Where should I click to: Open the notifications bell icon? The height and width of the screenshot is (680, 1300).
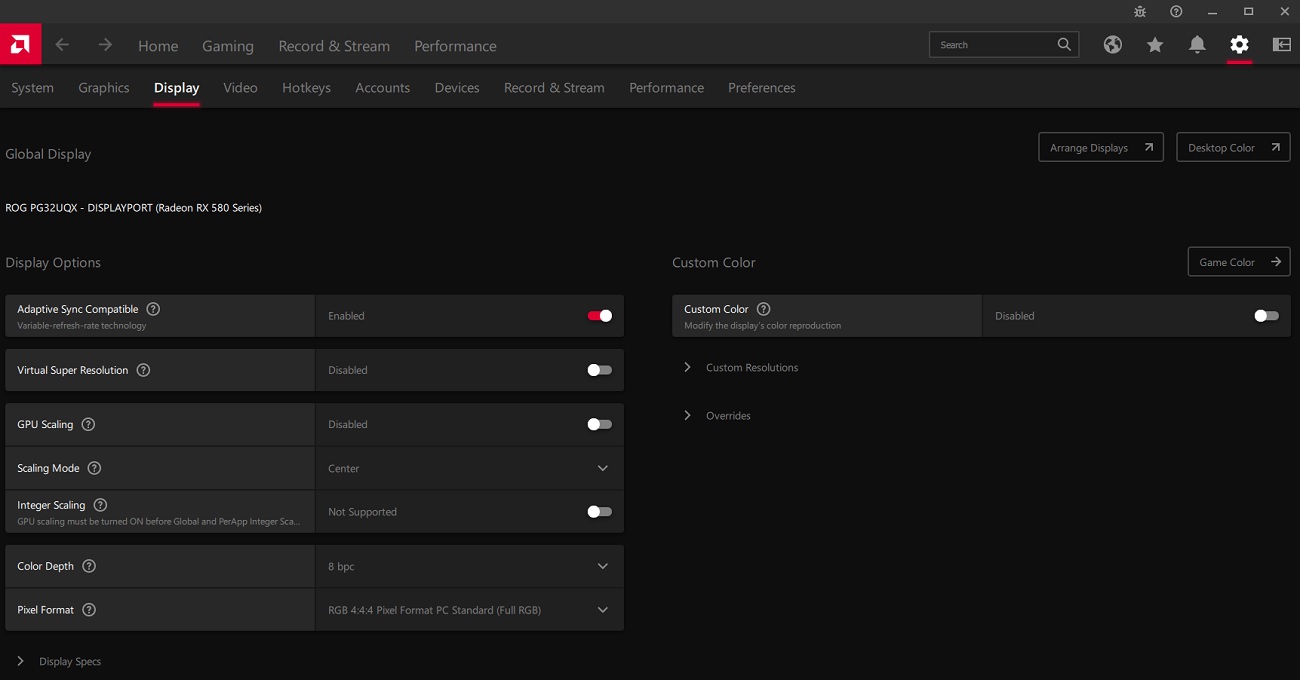[x=1197, y=45]
